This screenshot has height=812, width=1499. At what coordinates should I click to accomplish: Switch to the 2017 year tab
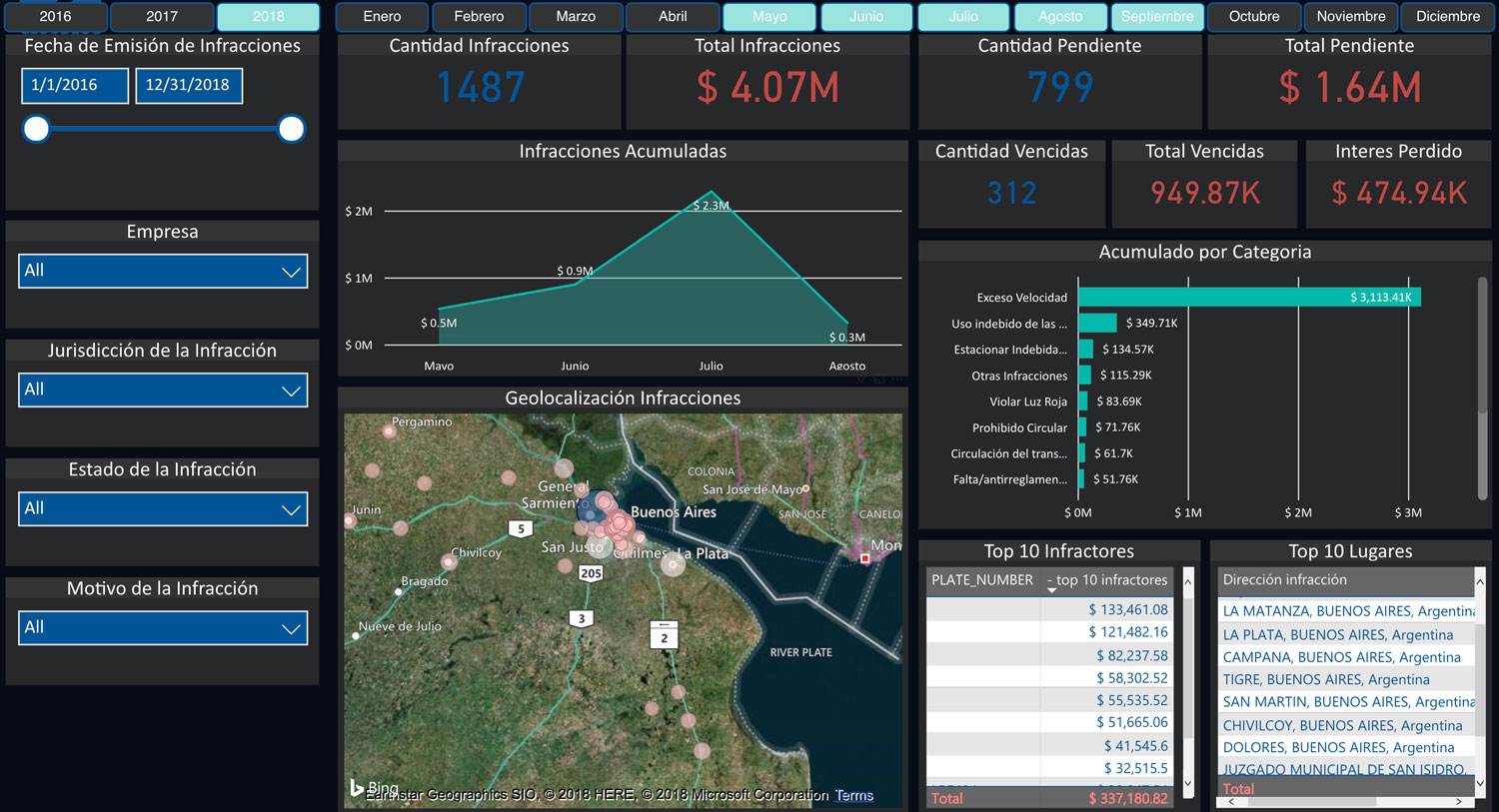point(162,17)
